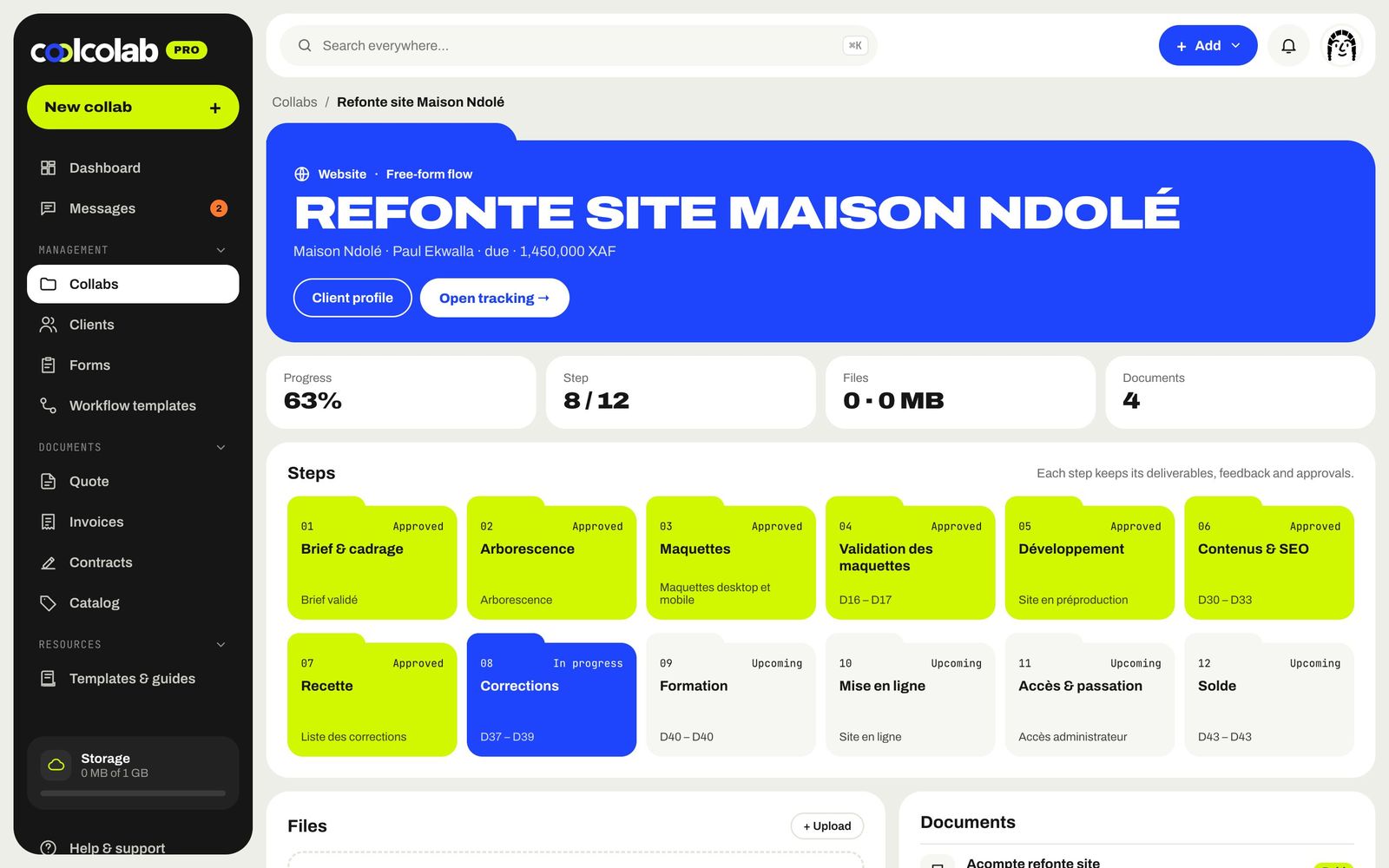Click the Workflow templates route icon

point(49,405)
